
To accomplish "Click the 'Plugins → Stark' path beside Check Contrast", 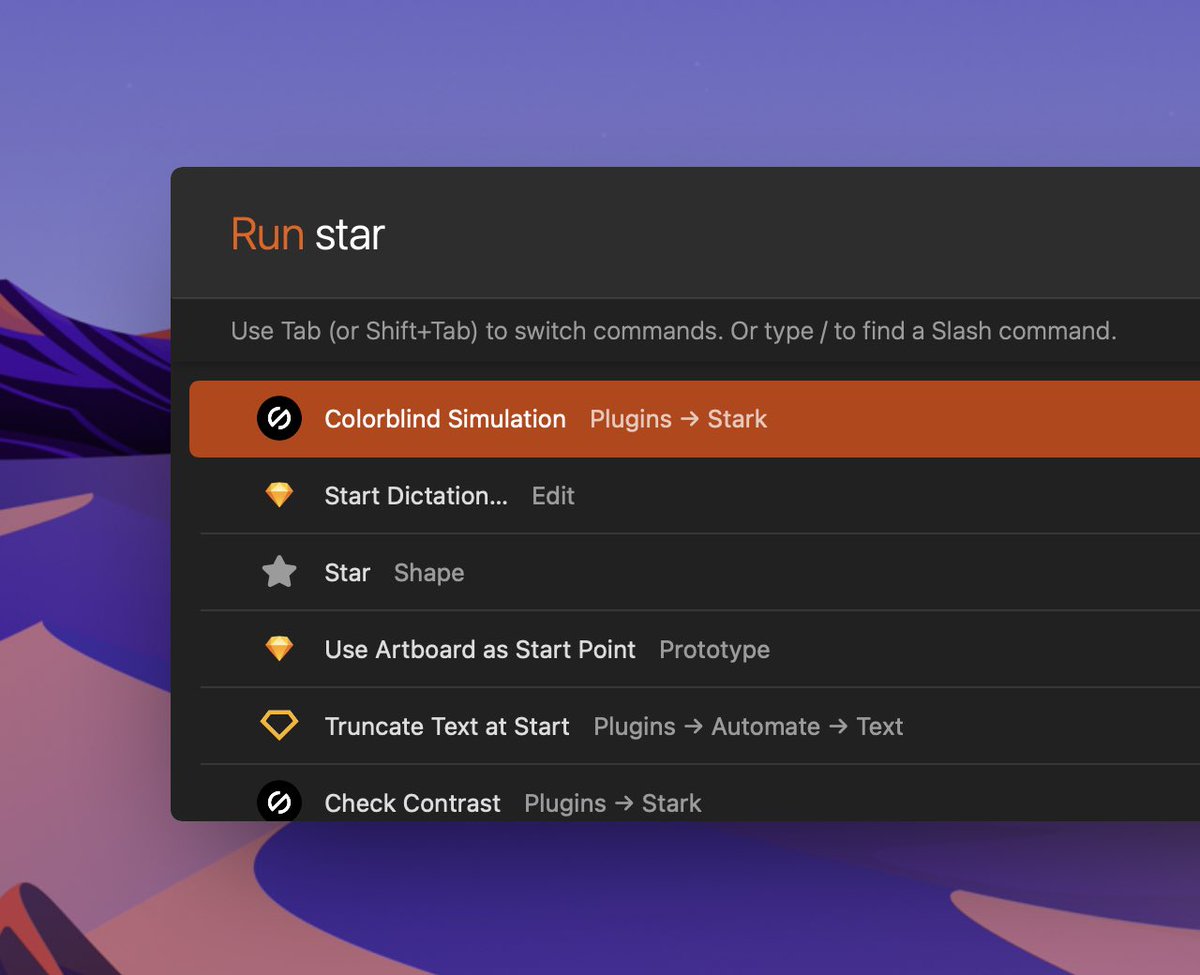I will pos(613,803).
